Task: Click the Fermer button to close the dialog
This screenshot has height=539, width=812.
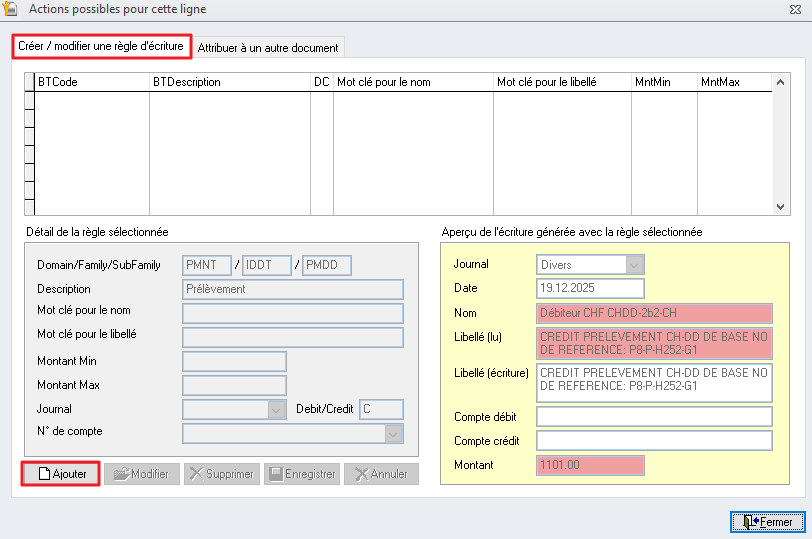Action: coord(767,522)
